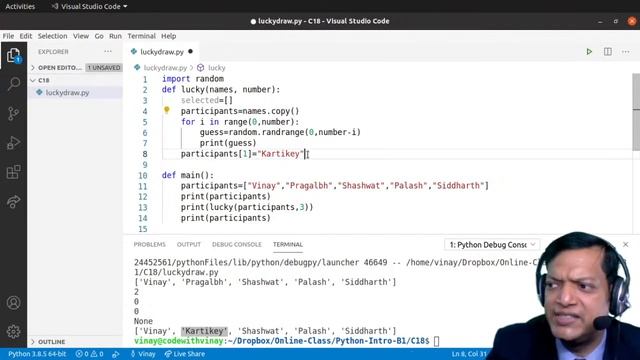640x360 pixels.
Task: Open Explorer panel more actions ellipsis
Action: 108,51
